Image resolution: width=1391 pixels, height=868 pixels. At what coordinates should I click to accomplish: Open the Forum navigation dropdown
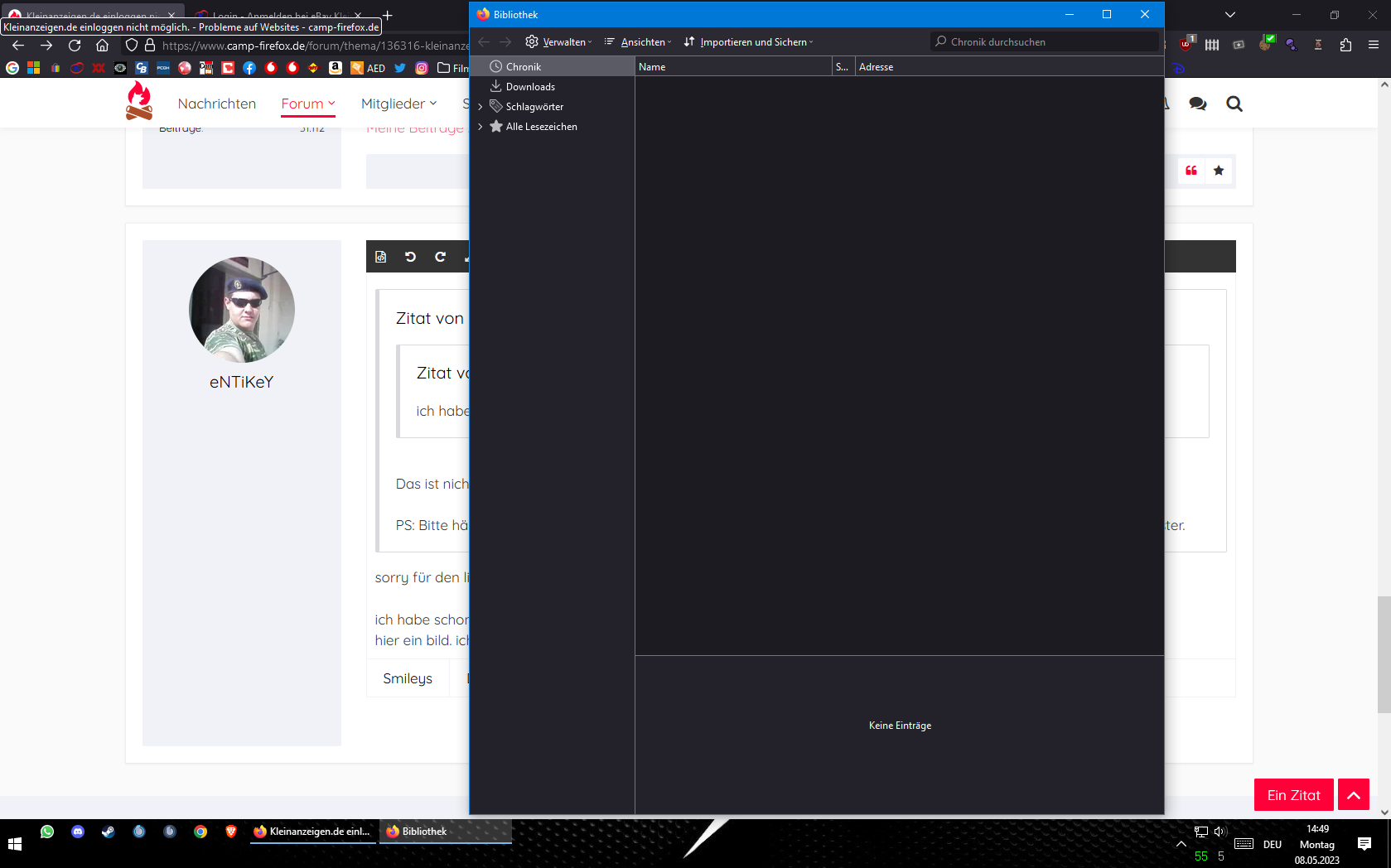(x=308, y=104)
